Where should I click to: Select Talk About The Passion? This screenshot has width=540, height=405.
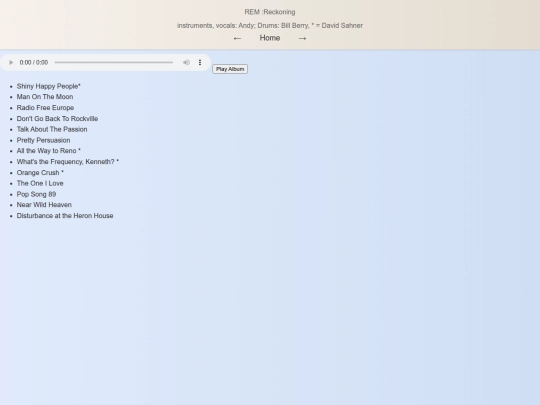pos(52,129)
